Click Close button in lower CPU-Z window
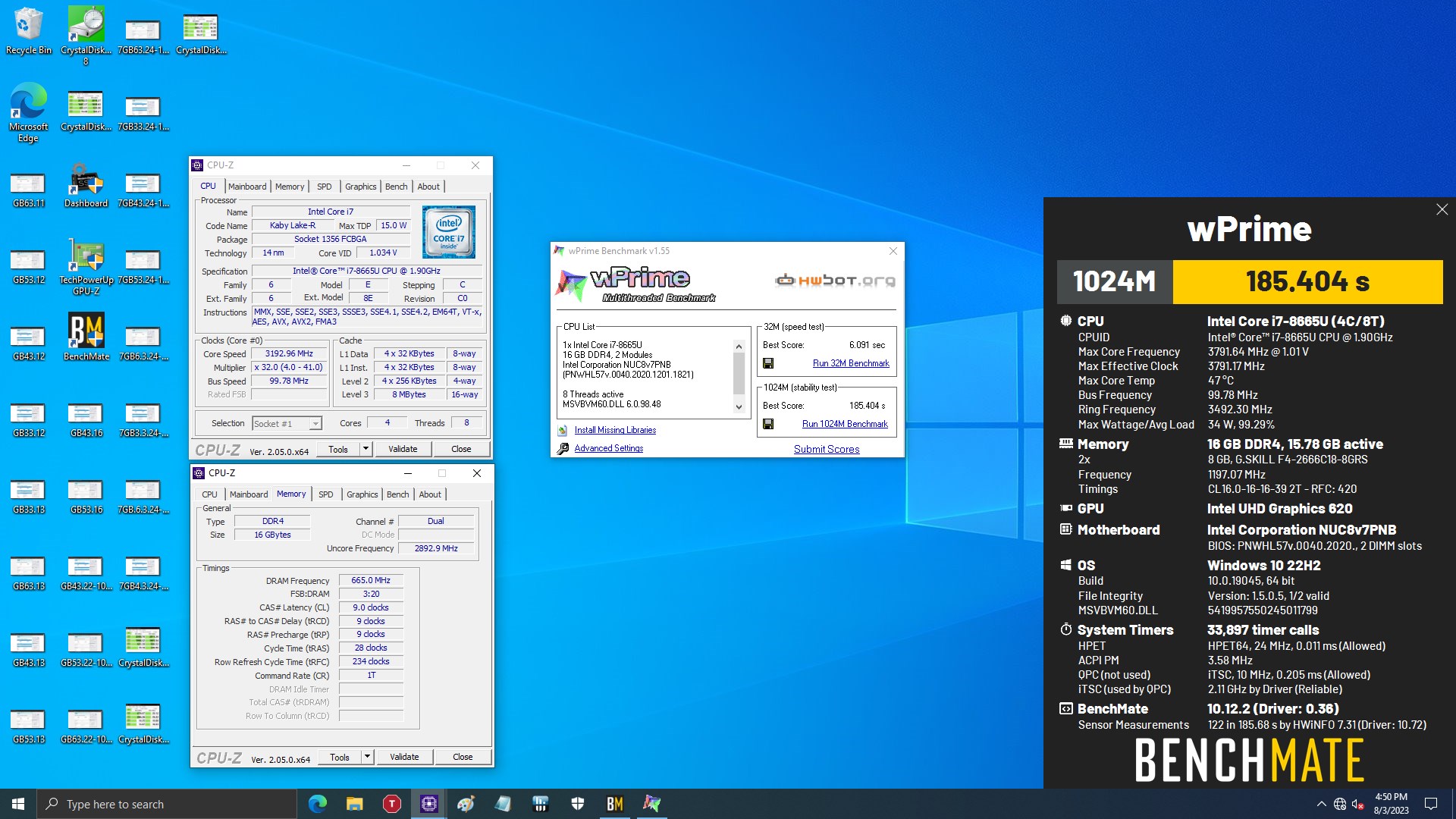The width and height of the screenshot is (1456, 819). pyautogui.click(x=463, y=757)
